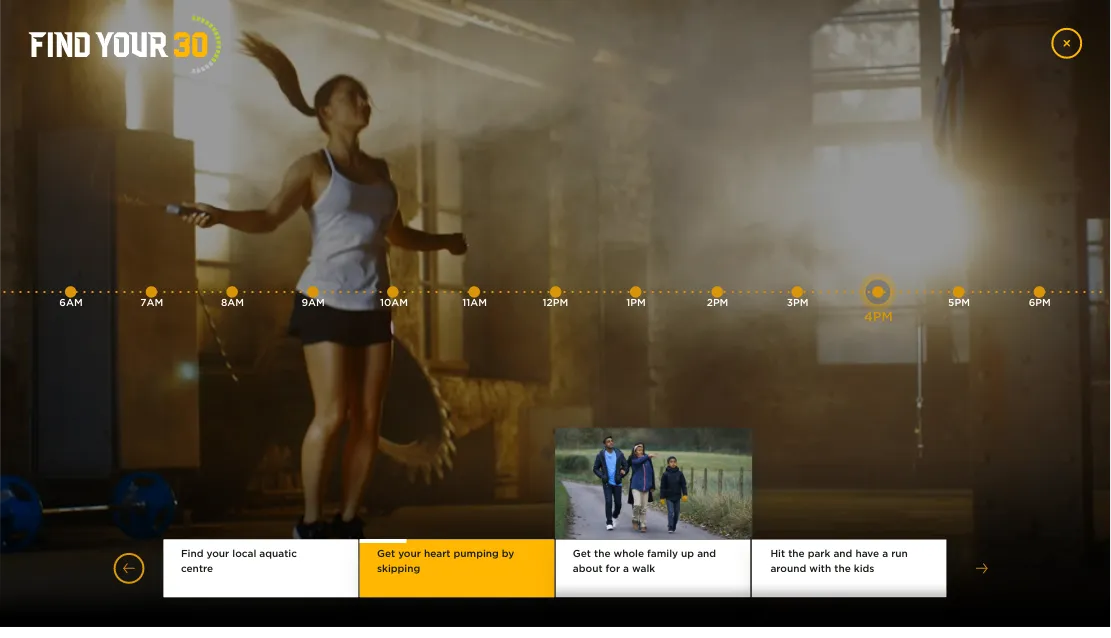Go to previous activities with left arrow
The width and height of the screenshot is (1111, 638).
(129, 569)
